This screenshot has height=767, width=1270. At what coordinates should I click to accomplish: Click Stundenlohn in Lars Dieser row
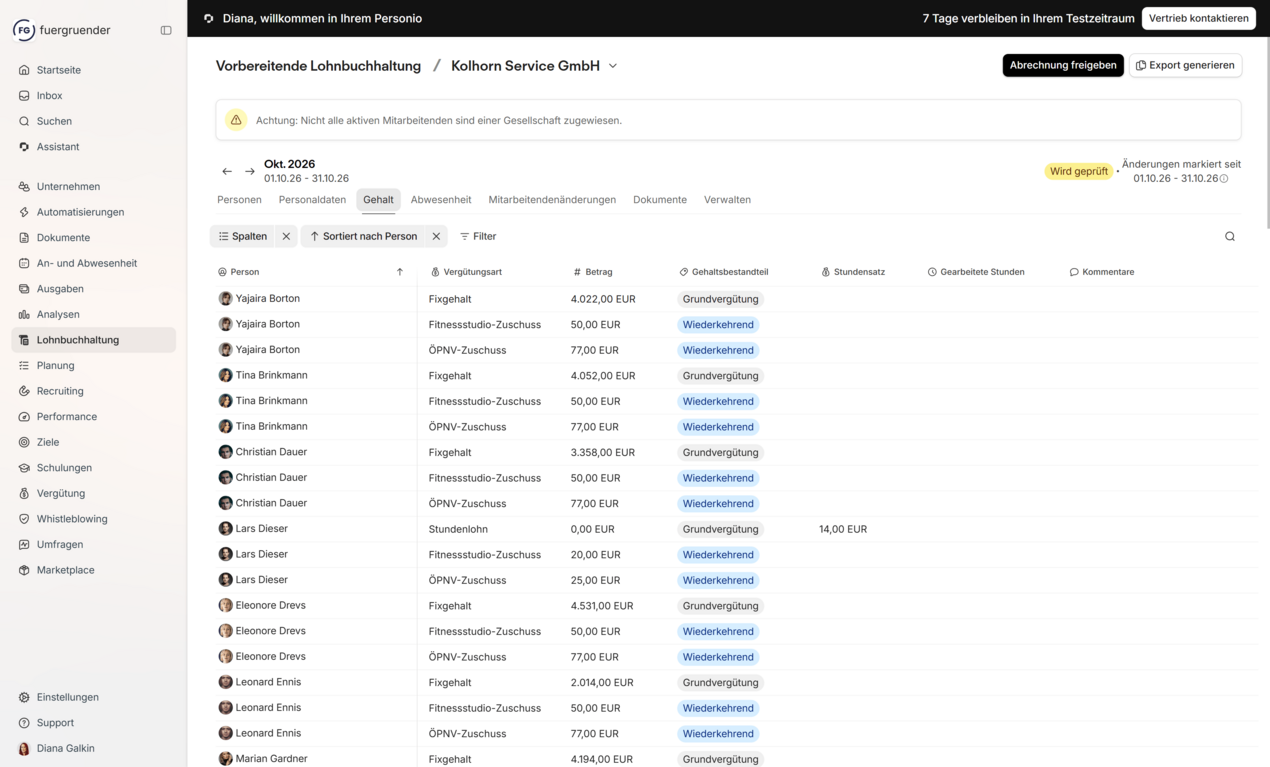(x=458, y=529)
